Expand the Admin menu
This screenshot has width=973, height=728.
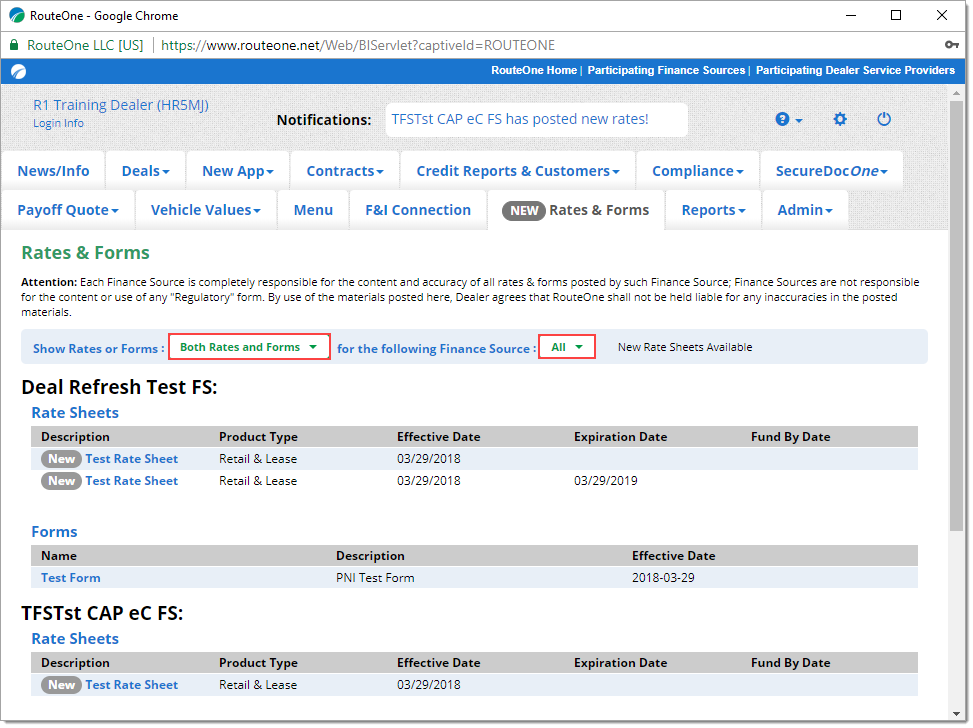click(805, 210)
